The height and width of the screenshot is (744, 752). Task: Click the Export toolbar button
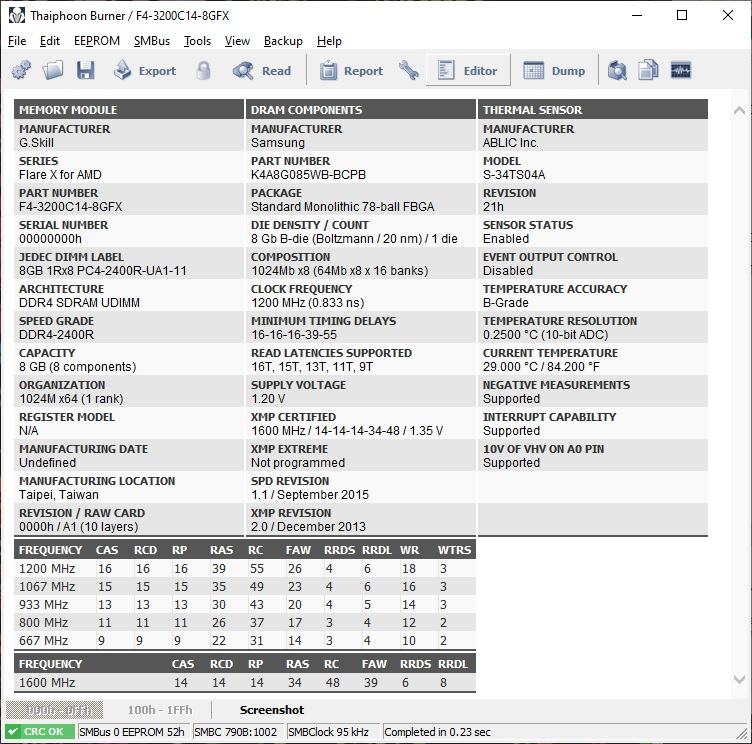(x=145, y=71)
